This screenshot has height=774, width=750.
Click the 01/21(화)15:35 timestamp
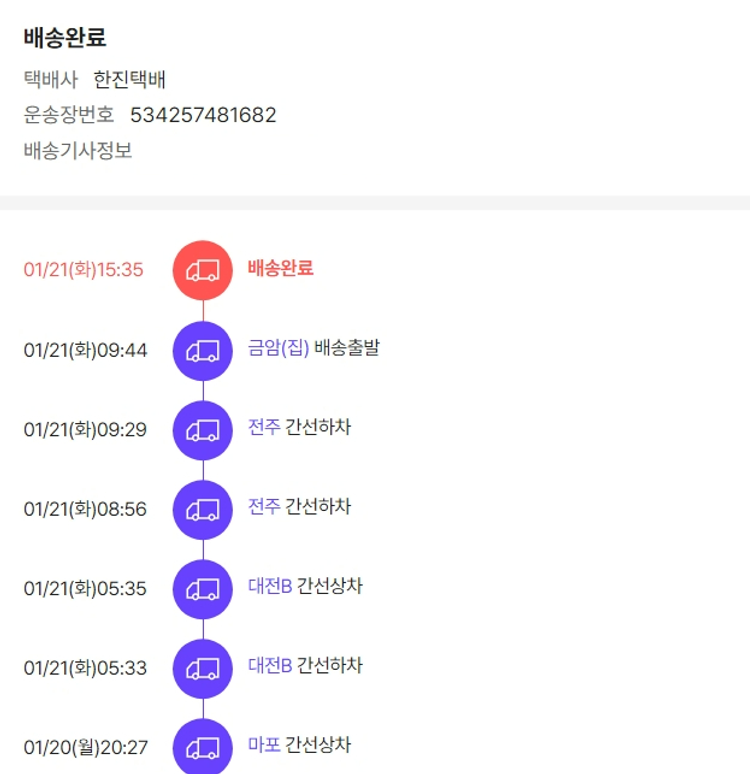84,270
